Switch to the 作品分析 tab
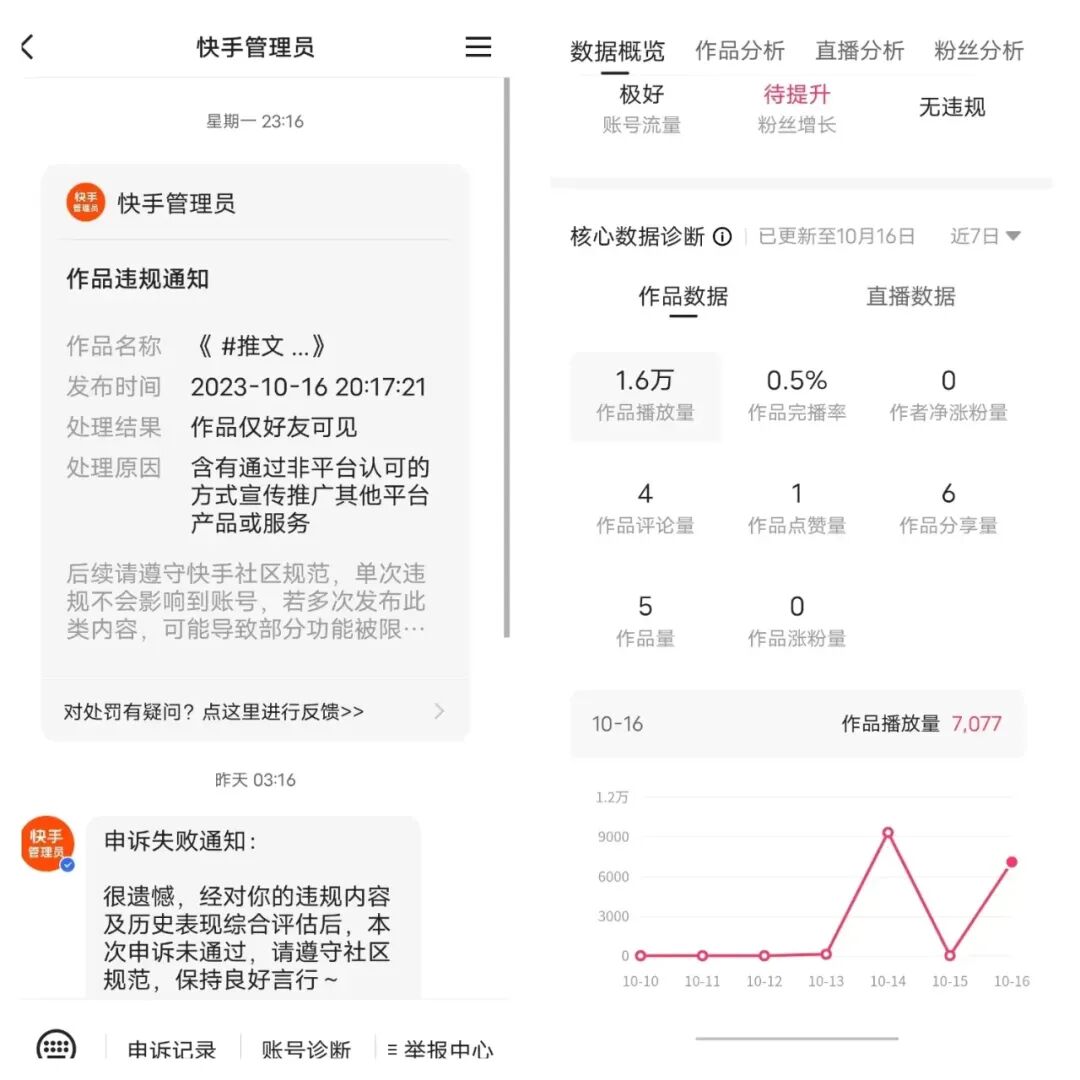The height and width of the screenshot is (1080, 1080). [x=740, y=50]
